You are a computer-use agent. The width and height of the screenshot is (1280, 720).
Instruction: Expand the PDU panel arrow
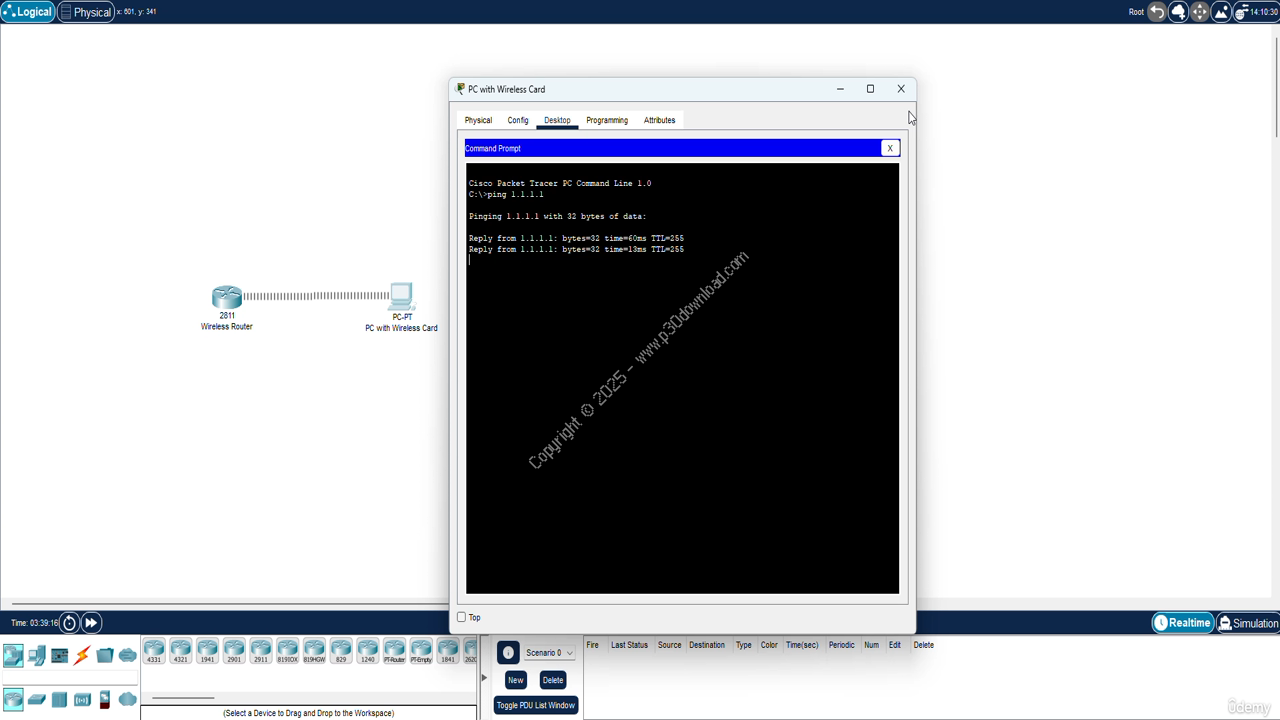(x=484, y=678)
